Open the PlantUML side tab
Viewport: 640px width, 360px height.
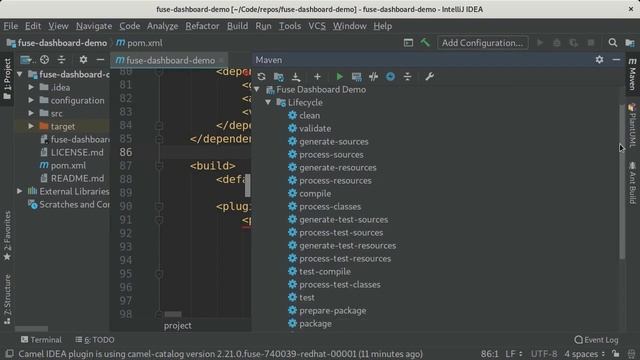pos(632,125)
